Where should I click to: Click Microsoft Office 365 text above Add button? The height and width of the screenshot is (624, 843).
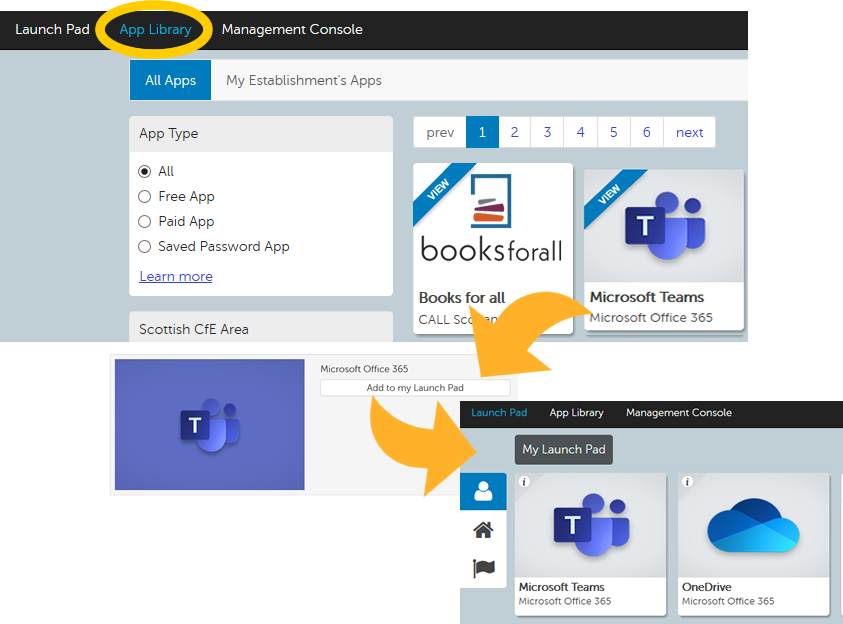point(364,369)
